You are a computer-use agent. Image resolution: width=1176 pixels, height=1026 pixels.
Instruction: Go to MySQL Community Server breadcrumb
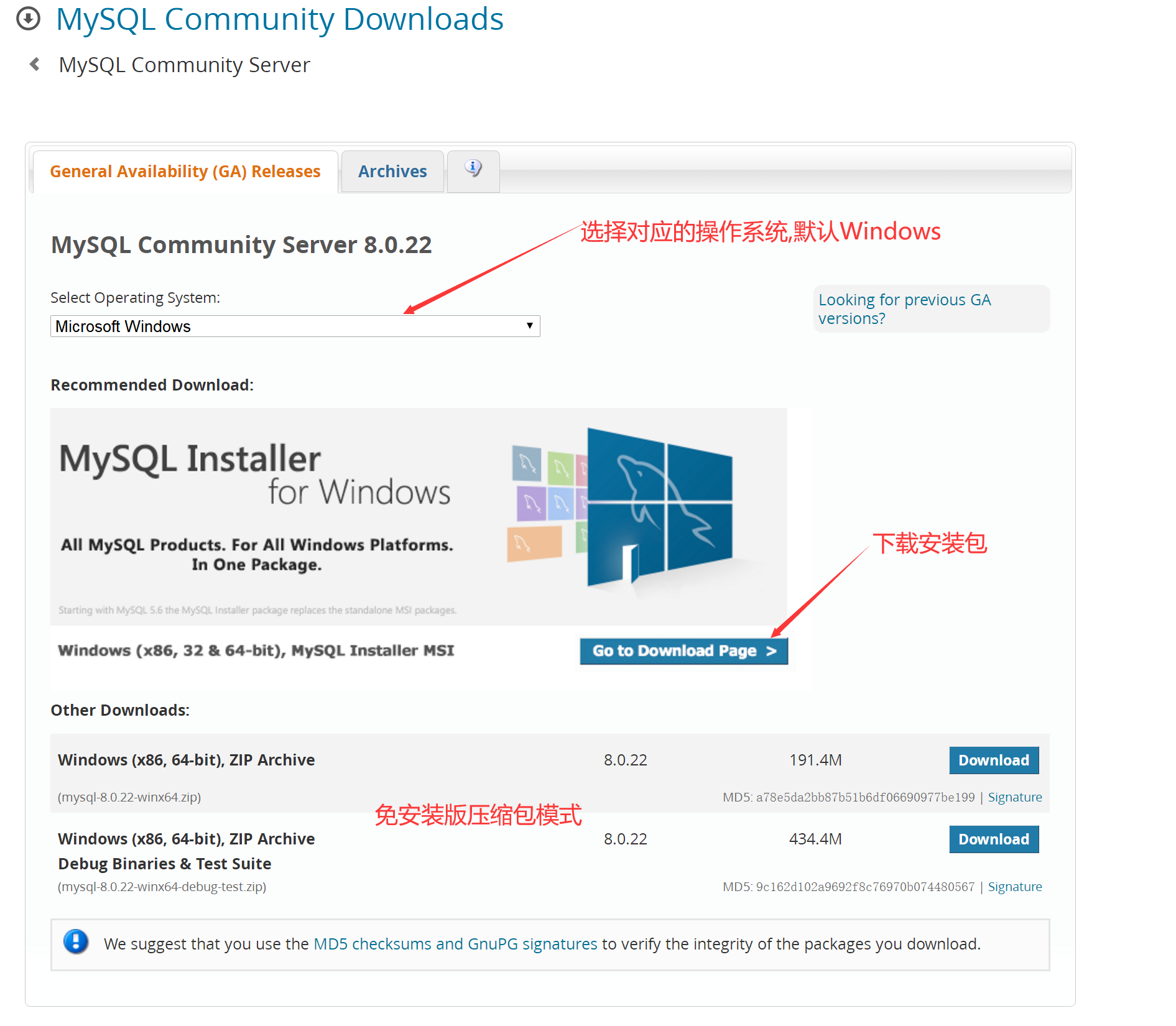click(184, 65)
